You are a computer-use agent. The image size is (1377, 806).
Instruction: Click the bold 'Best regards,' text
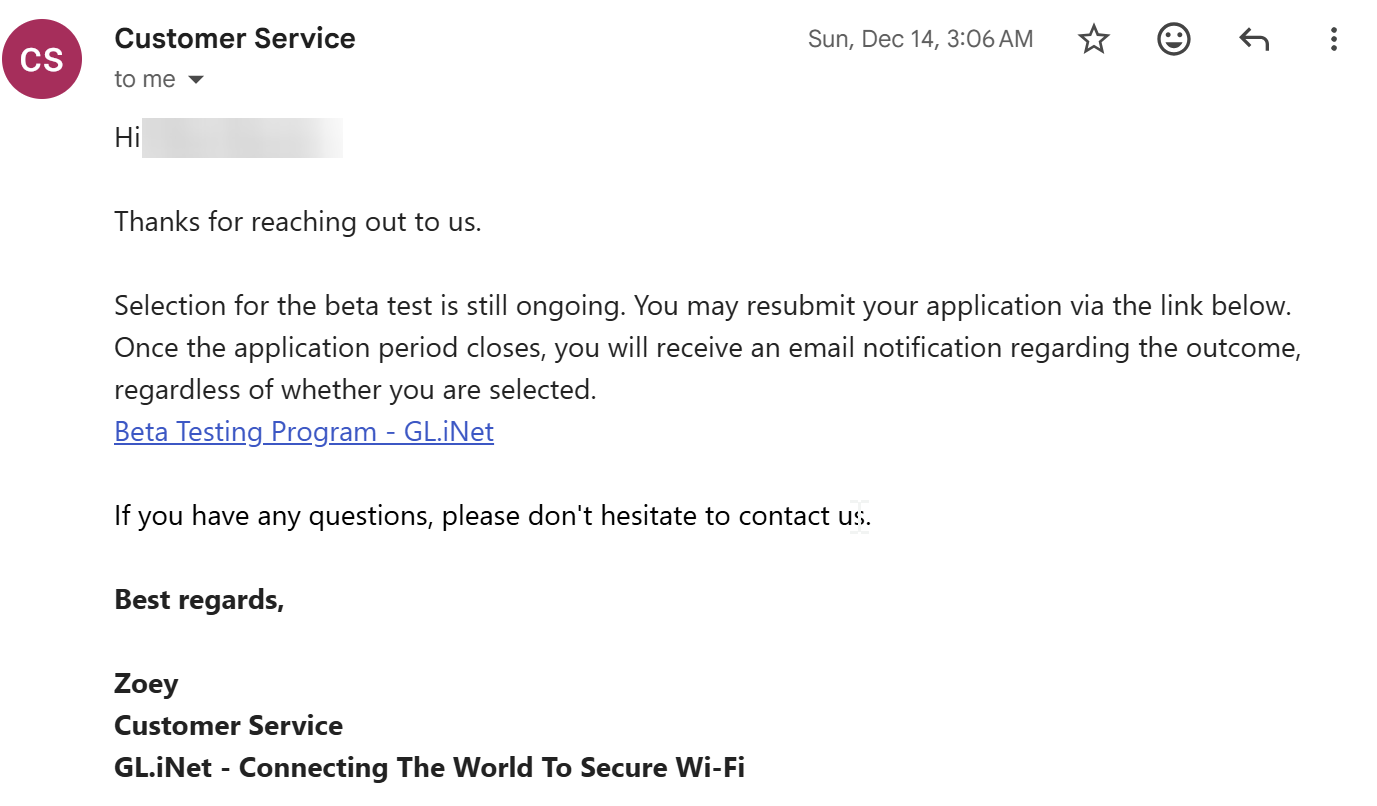coord(199,600)
